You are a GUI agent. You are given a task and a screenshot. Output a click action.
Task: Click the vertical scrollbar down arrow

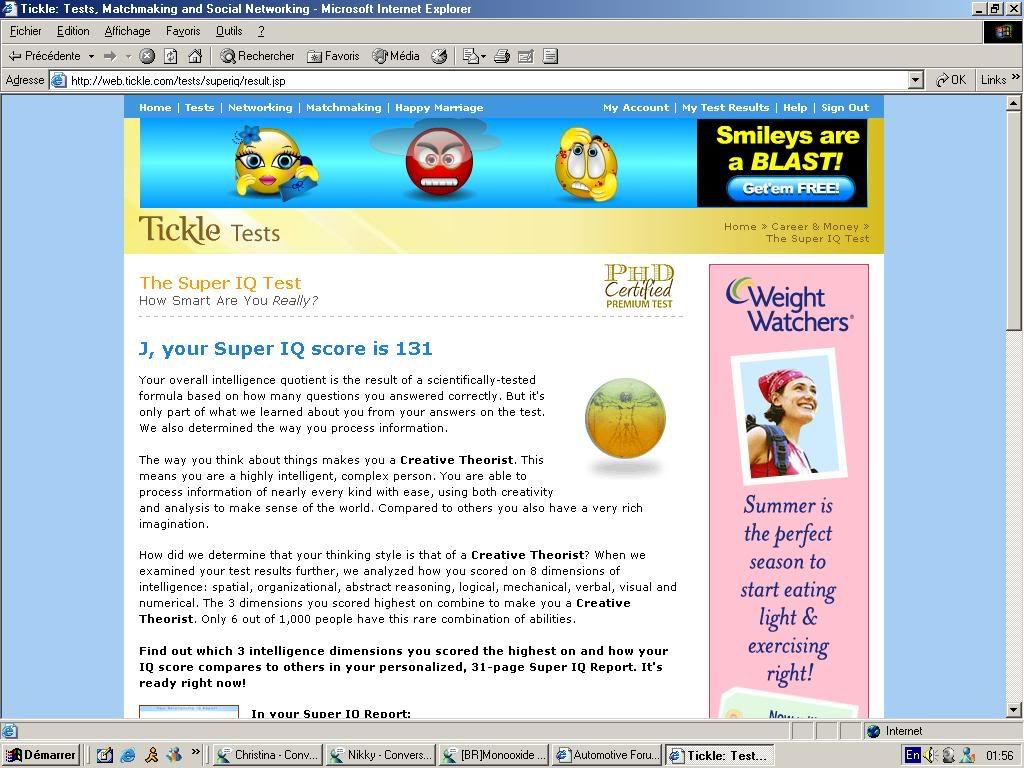(1013, 710)
